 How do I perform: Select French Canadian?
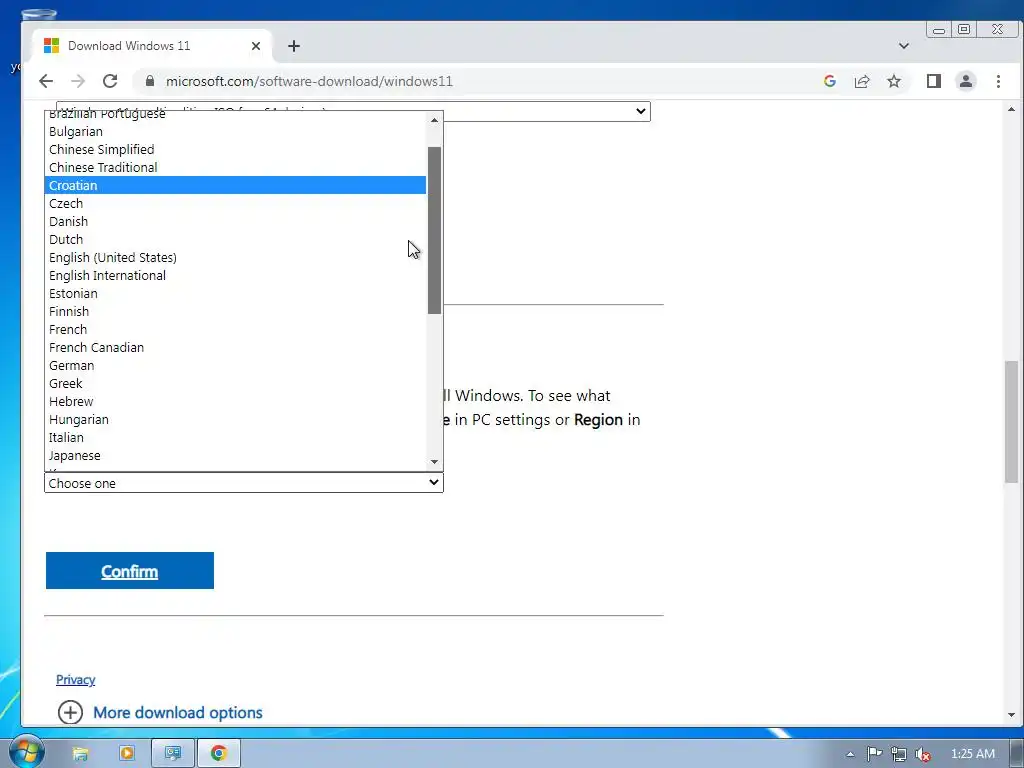[235, 347]
